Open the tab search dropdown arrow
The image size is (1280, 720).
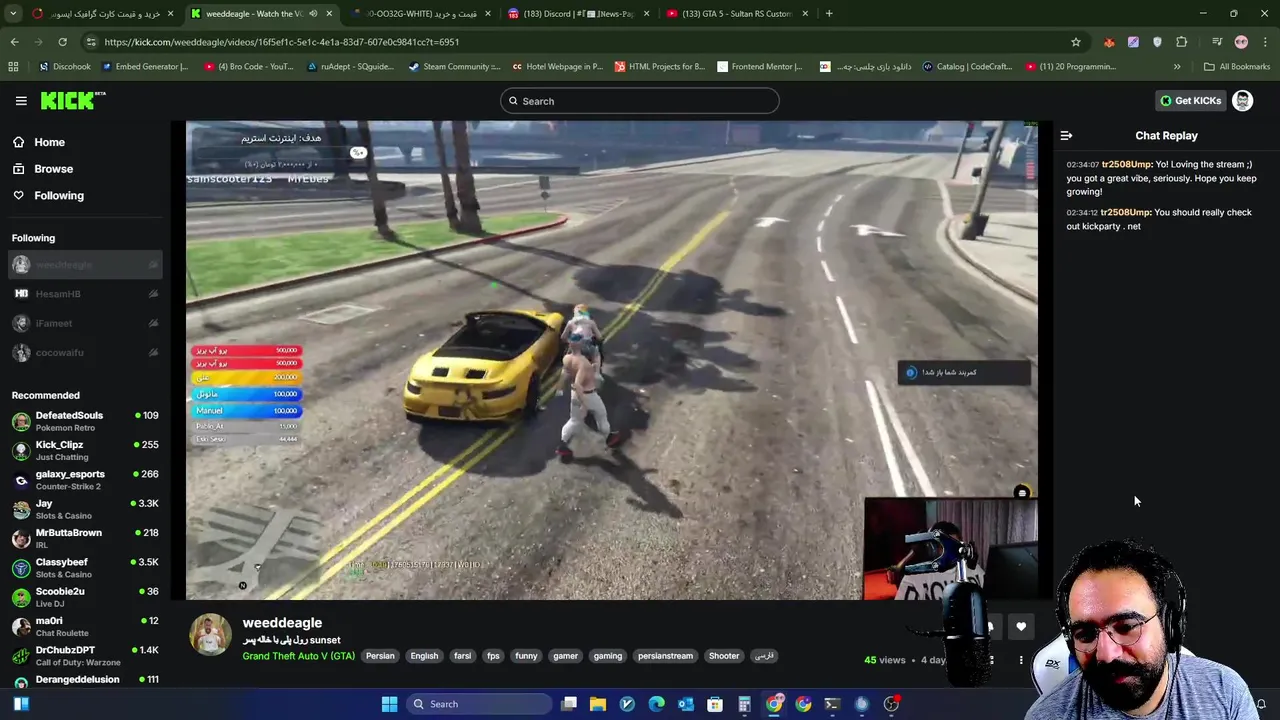pyautogui.click(x=13, y=14)
